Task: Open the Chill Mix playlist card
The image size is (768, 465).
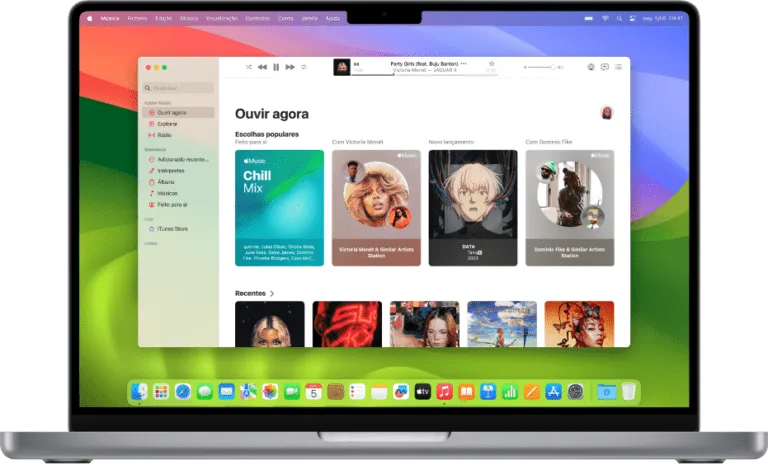Action: [x=279, y=208]
